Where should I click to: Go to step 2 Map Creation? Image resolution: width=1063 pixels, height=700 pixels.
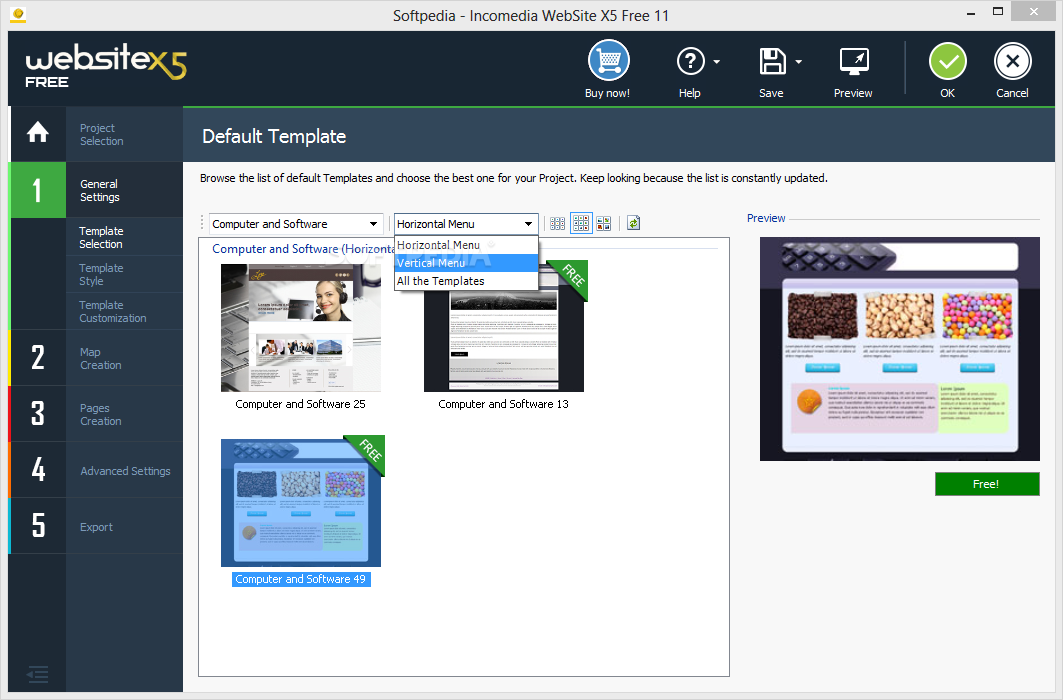coord(96,358)
